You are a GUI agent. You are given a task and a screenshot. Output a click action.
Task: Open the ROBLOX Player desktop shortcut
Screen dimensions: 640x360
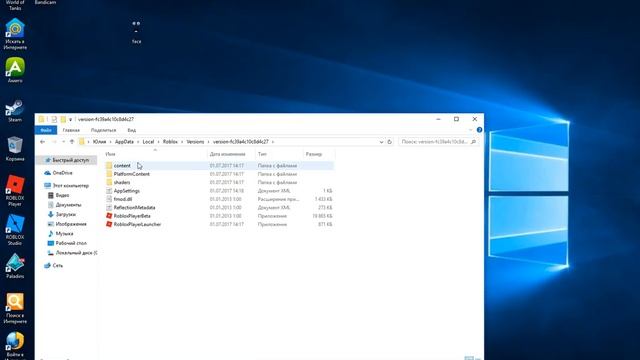coord(15,191)
